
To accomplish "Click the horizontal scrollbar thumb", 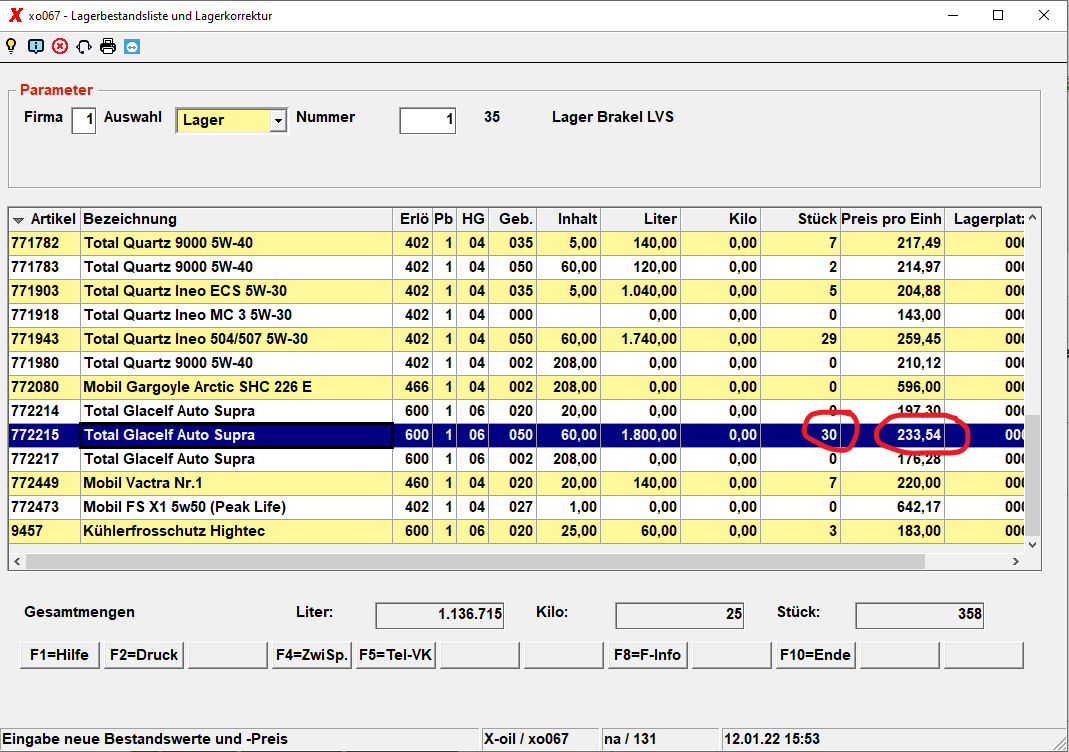I will coord(475,561).
